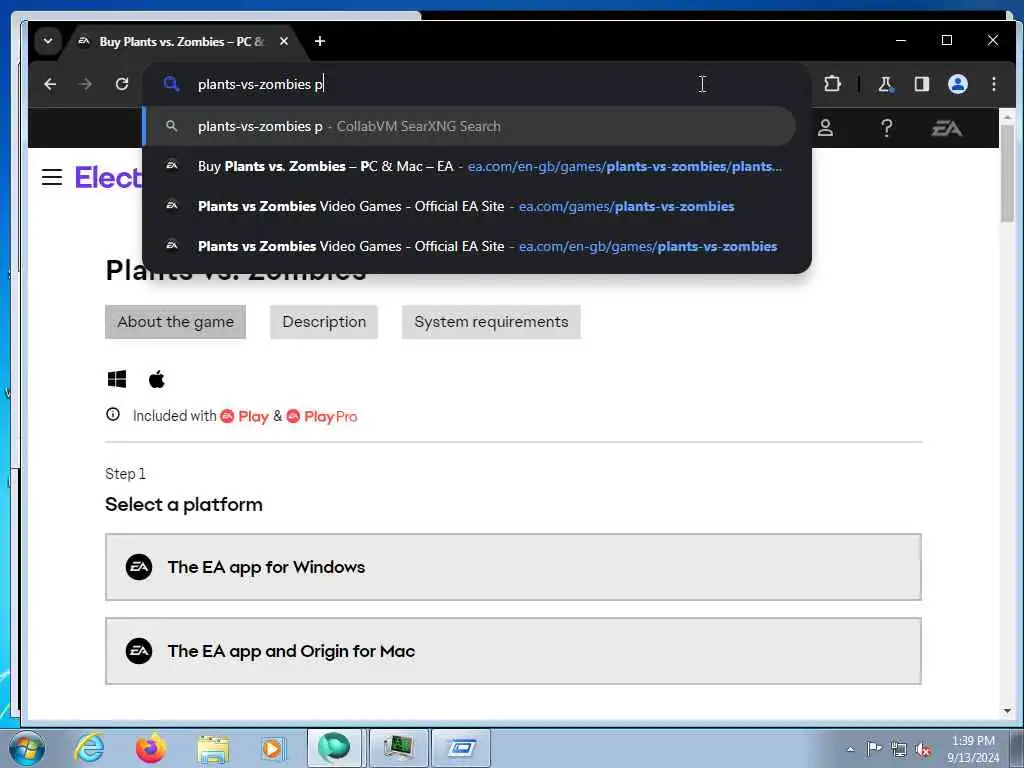Select the About the game tab
1024x768 pixels.
tap(176, 322)
